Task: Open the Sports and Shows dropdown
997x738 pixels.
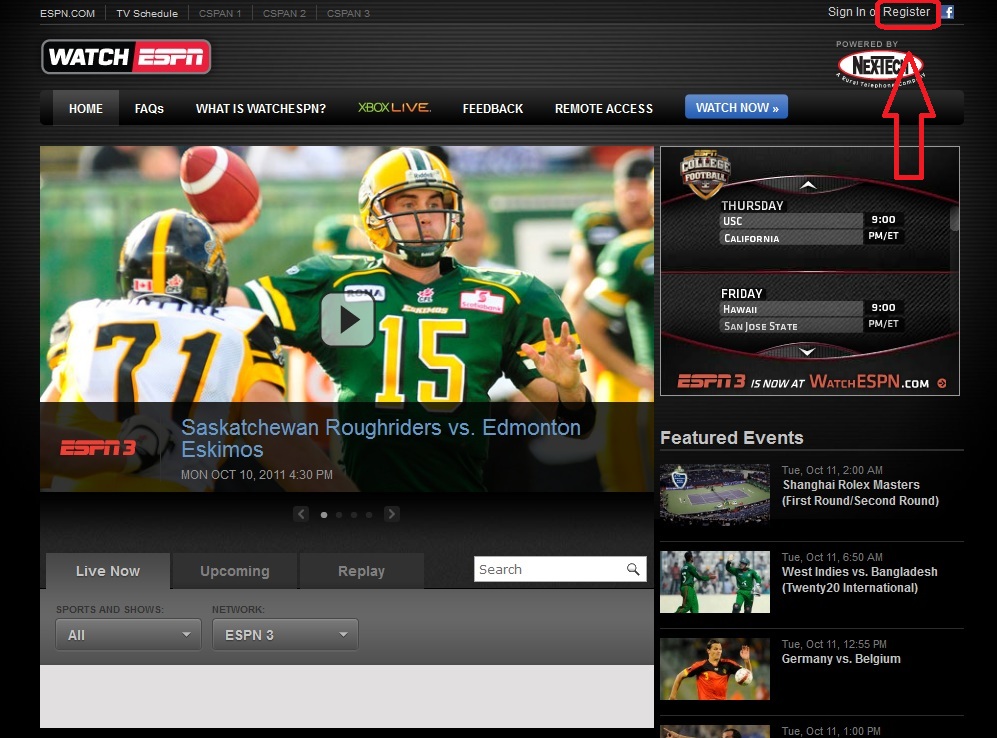Action: pyautogui.click(x=128, y=634)
